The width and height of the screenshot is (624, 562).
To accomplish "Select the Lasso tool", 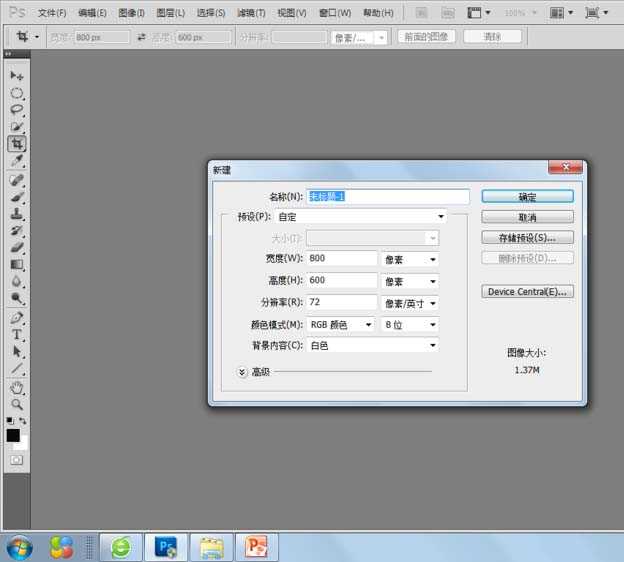I will (17, 110).
